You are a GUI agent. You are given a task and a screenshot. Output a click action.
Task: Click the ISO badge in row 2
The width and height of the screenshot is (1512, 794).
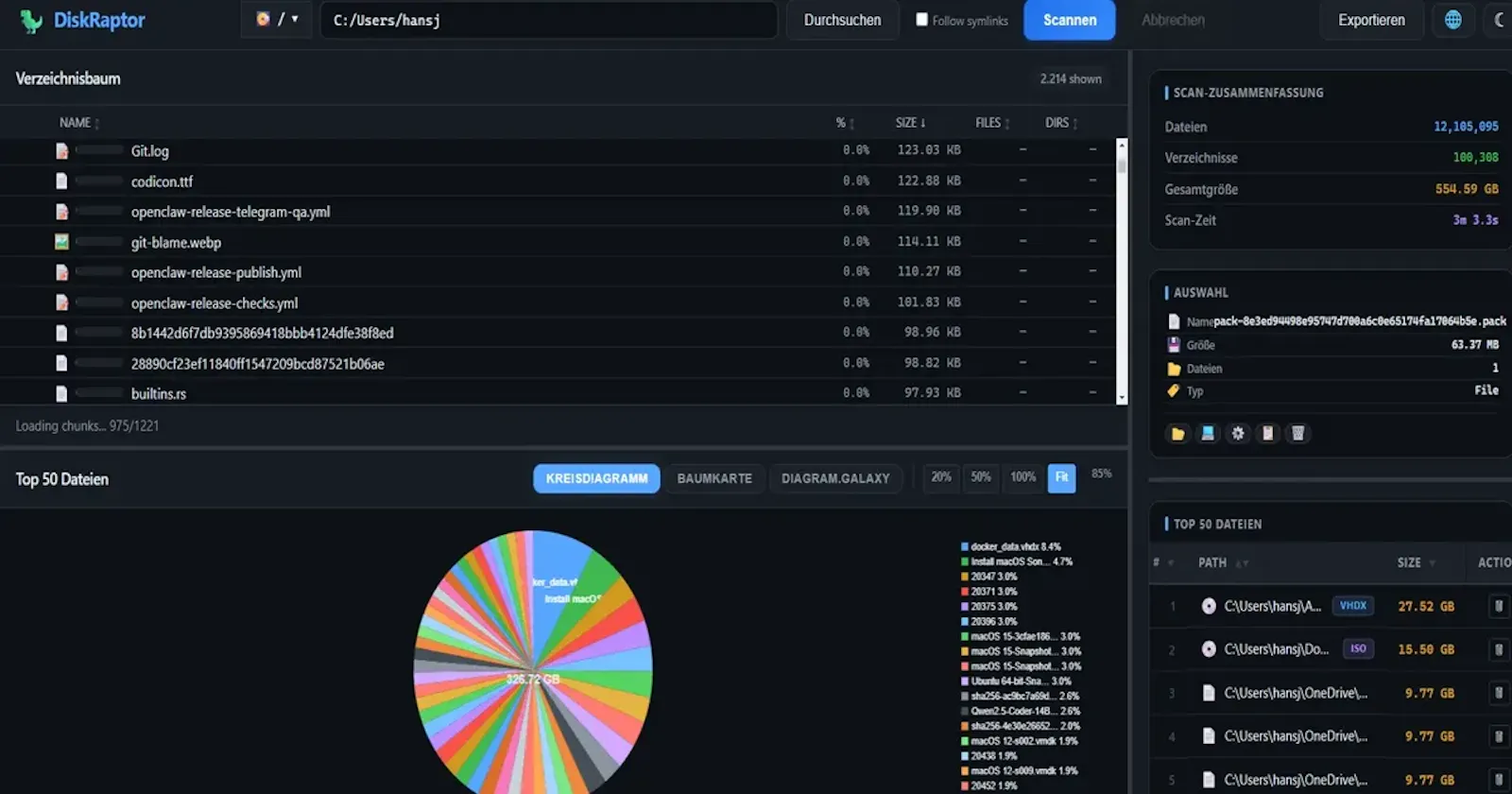tap(1358, 649)
